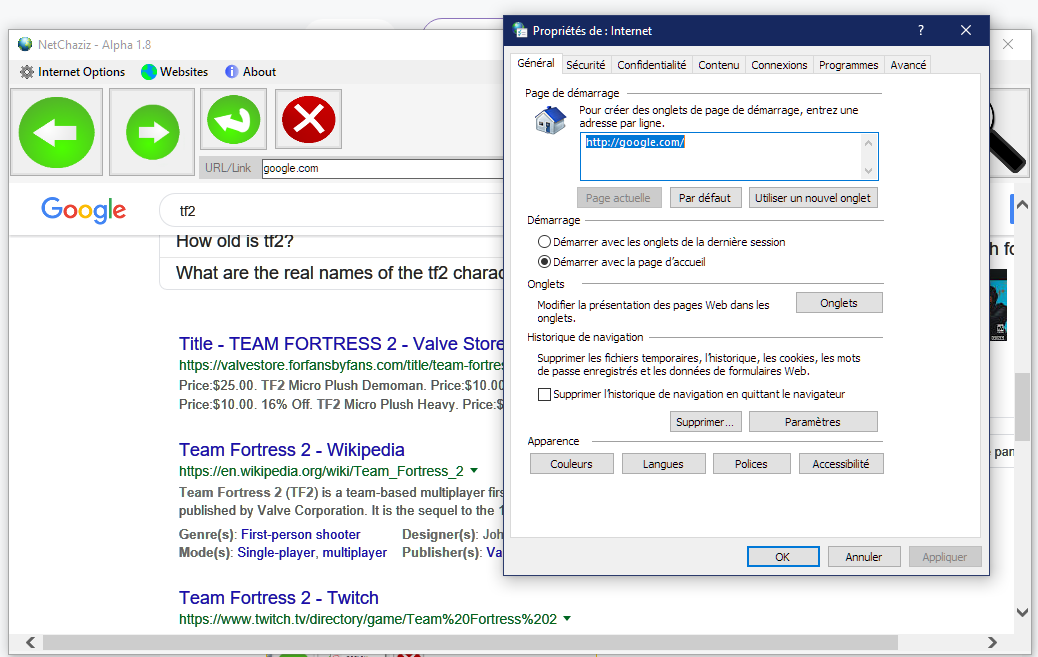Click the URL/Link label
The image size is (1038, 657).
tap(228, 168)
